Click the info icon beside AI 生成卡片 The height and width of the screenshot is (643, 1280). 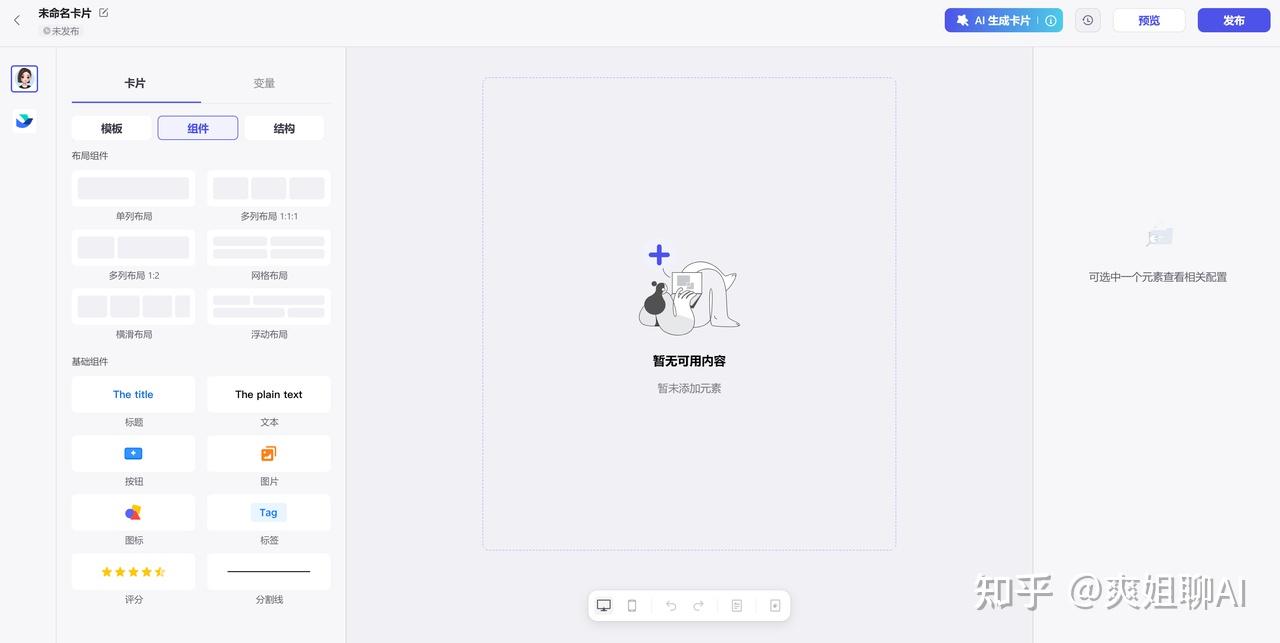1050,20
